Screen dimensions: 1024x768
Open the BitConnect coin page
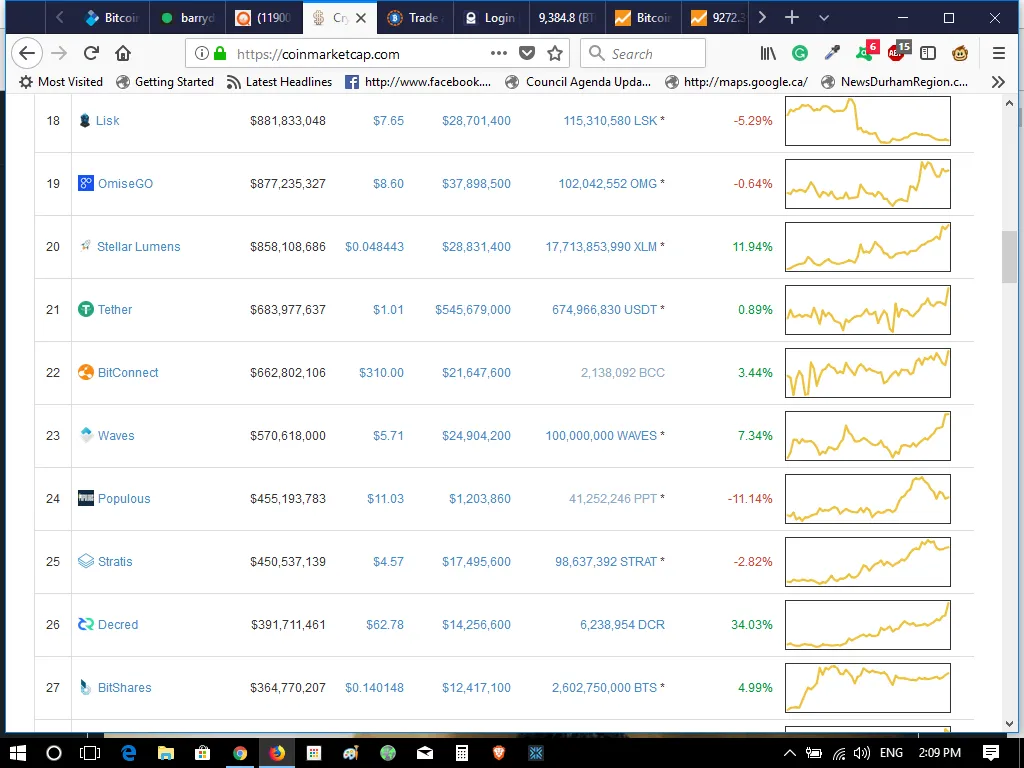click(x=128, y=373)
